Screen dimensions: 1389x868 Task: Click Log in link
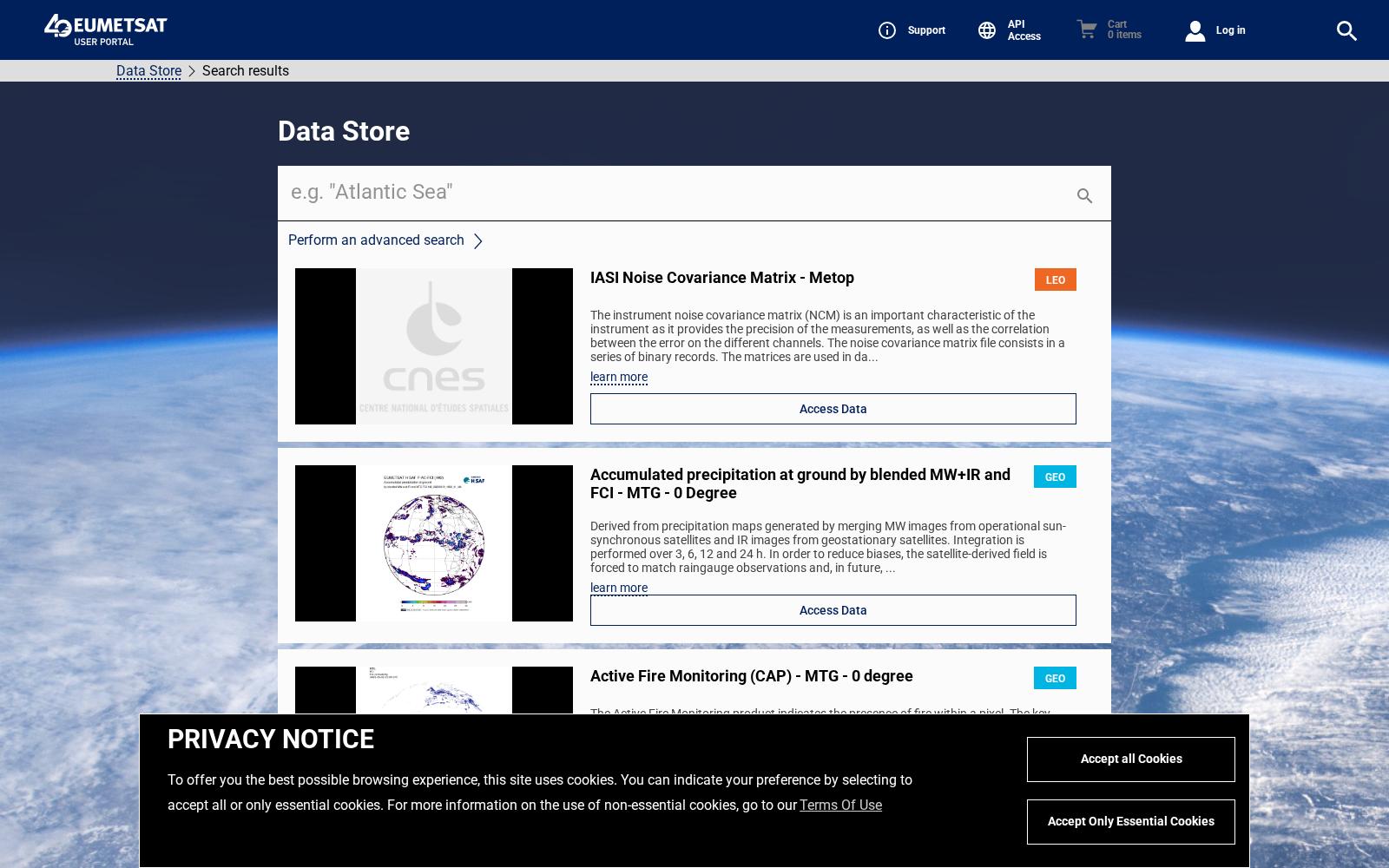(x=1230, y=30)
